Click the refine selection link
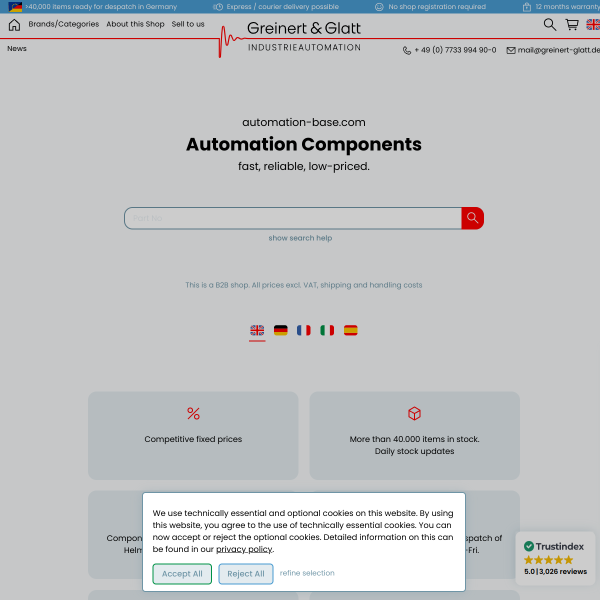Image resolution: width=600 pixels, height=600 pixels. coord(307,573)
